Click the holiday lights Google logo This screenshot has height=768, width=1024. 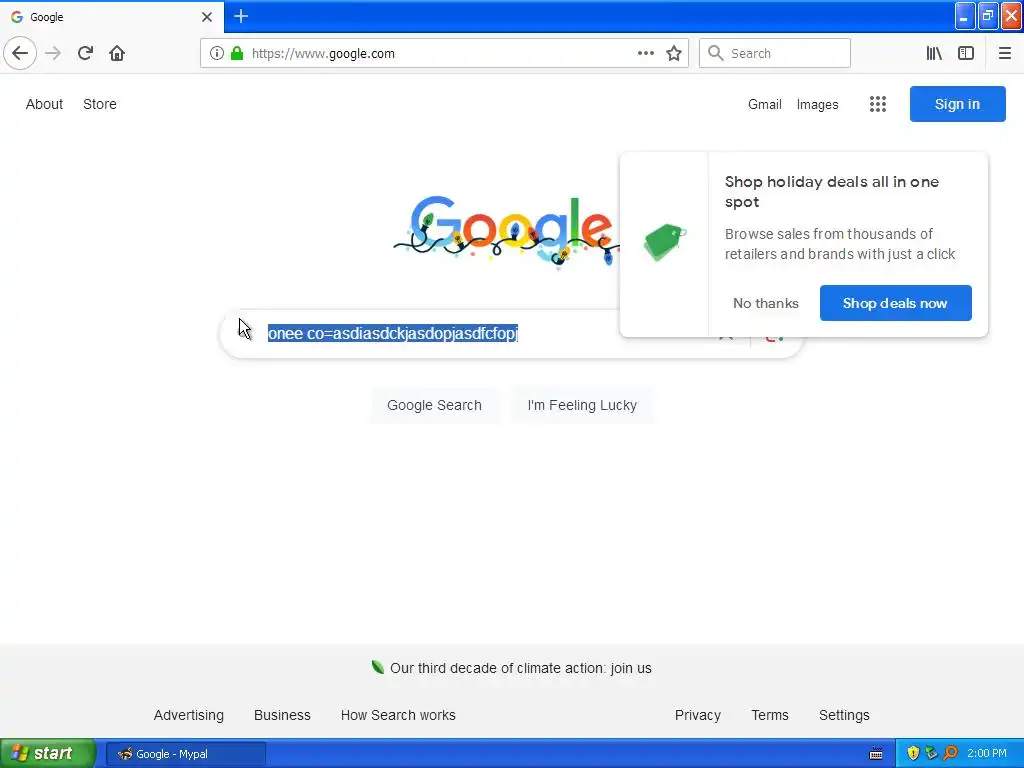(x=506, y=231)
